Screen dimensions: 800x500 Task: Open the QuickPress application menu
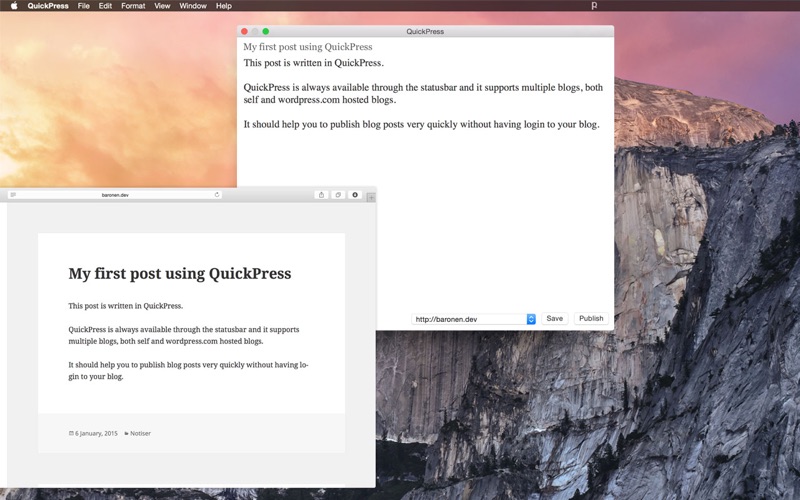48,6
